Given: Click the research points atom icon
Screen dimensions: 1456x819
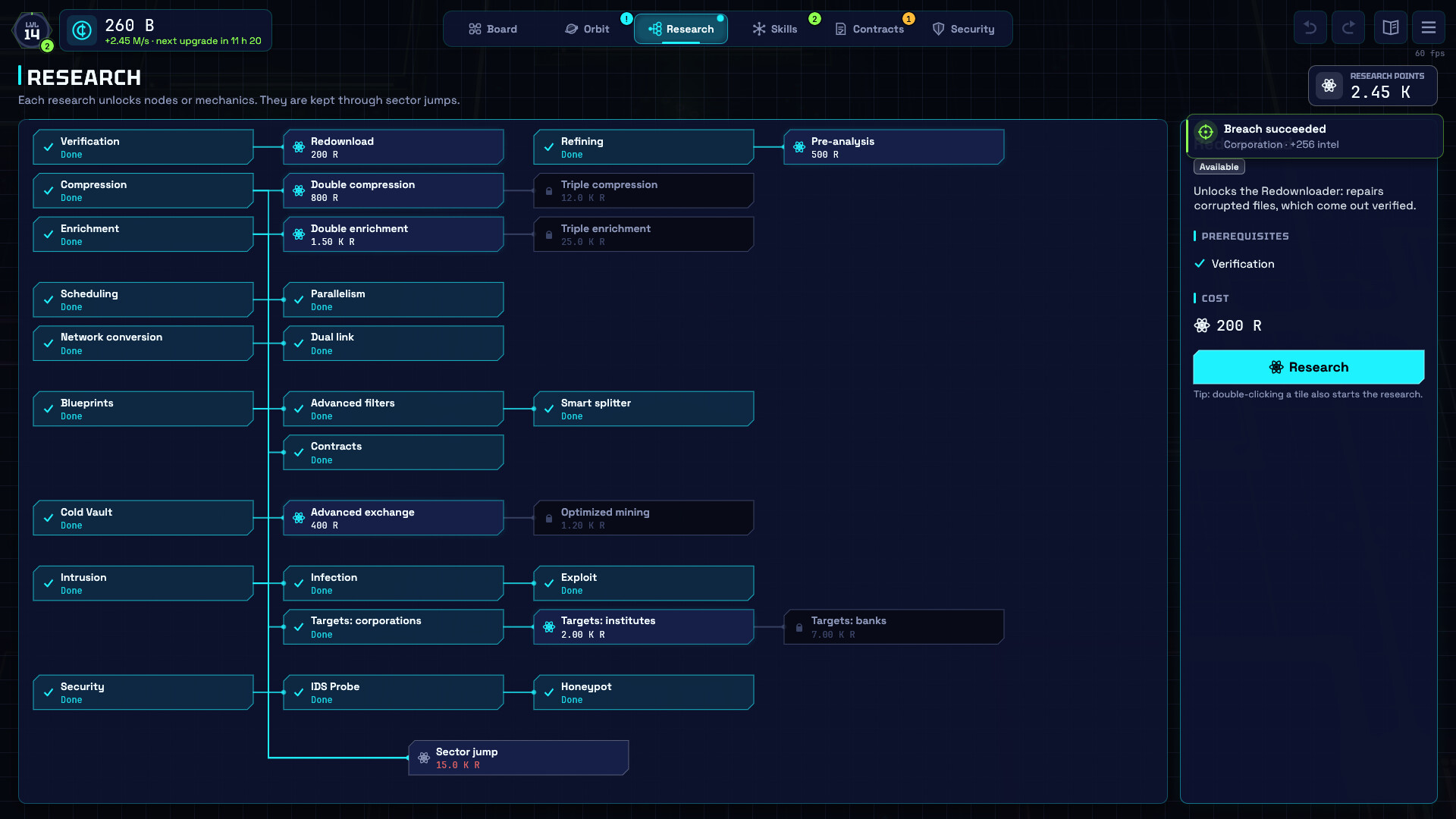Looking at the screenshot, I should [1329, 86].
